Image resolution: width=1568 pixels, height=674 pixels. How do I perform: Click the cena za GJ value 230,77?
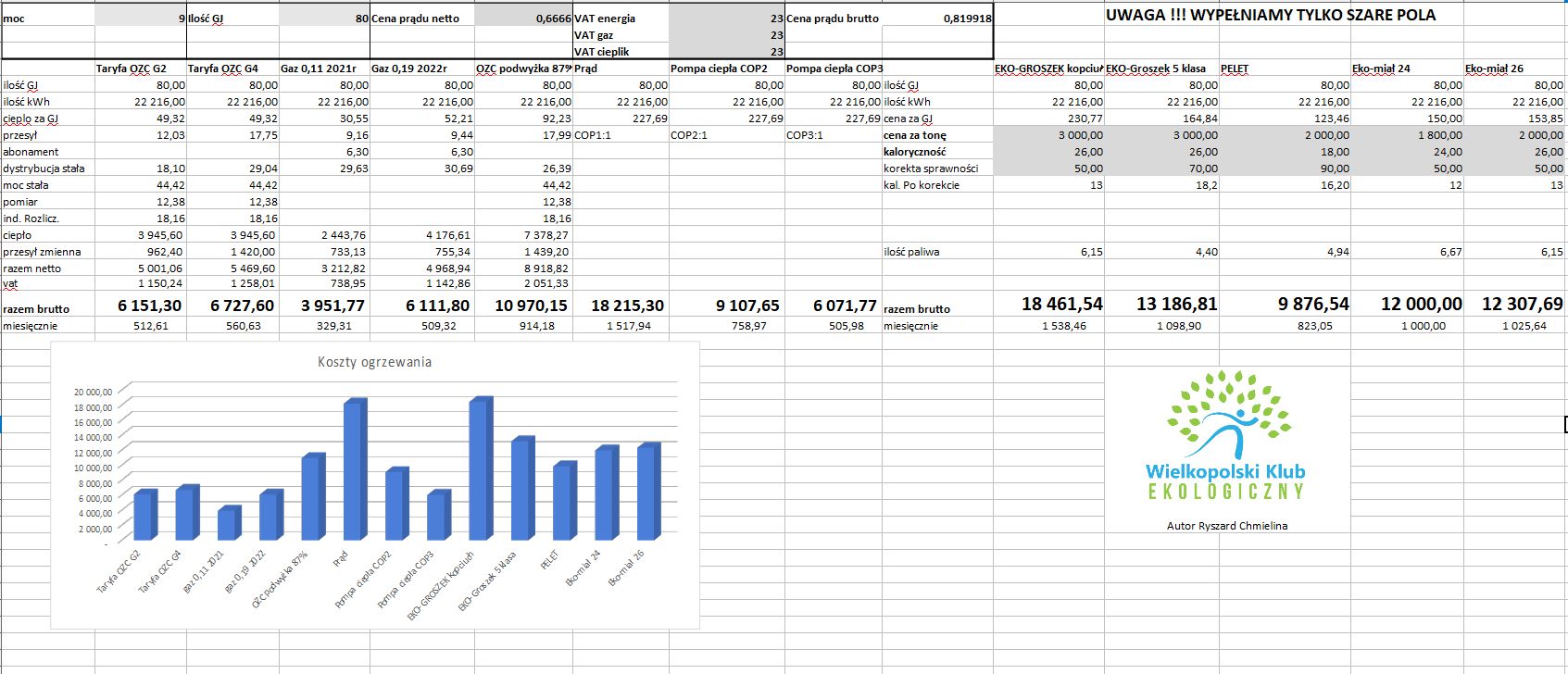pos(1087,119)
